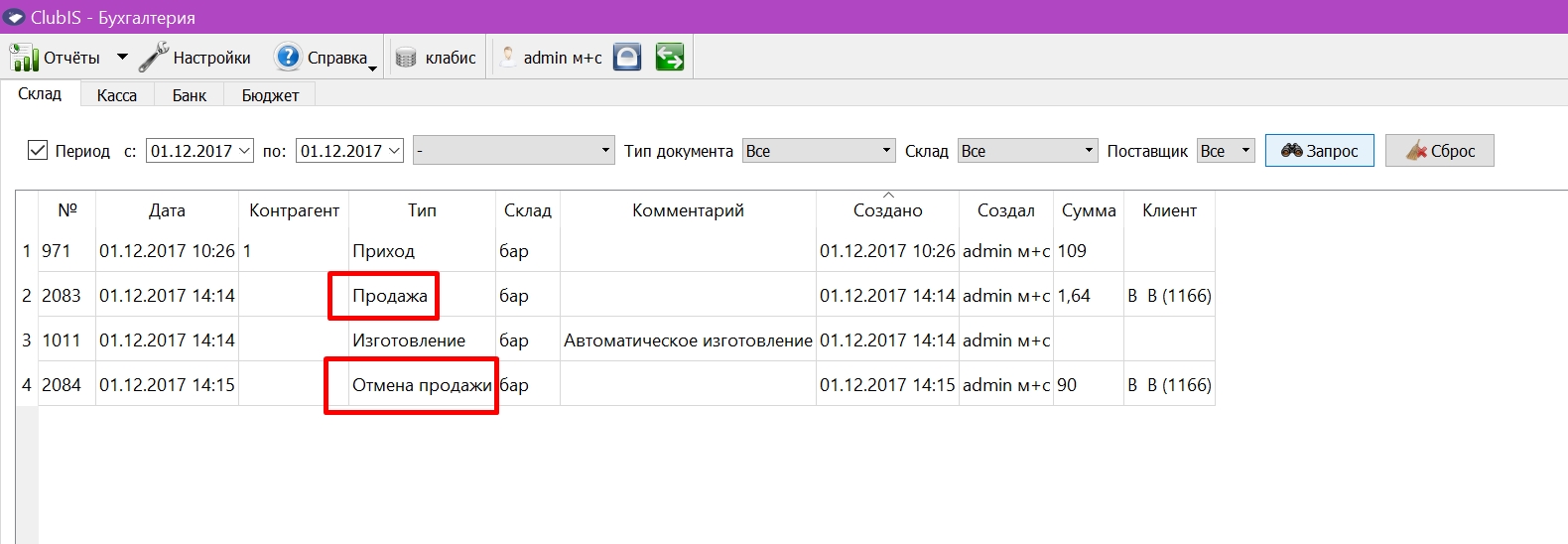Click date cell 01.12.2017 10:26
Screen dimensions: 1568x544
tap(167, 251)
